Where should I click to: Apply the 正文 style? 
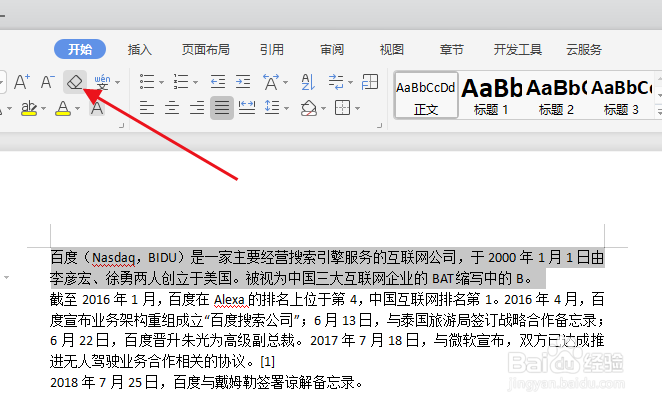tap(426, 96)
